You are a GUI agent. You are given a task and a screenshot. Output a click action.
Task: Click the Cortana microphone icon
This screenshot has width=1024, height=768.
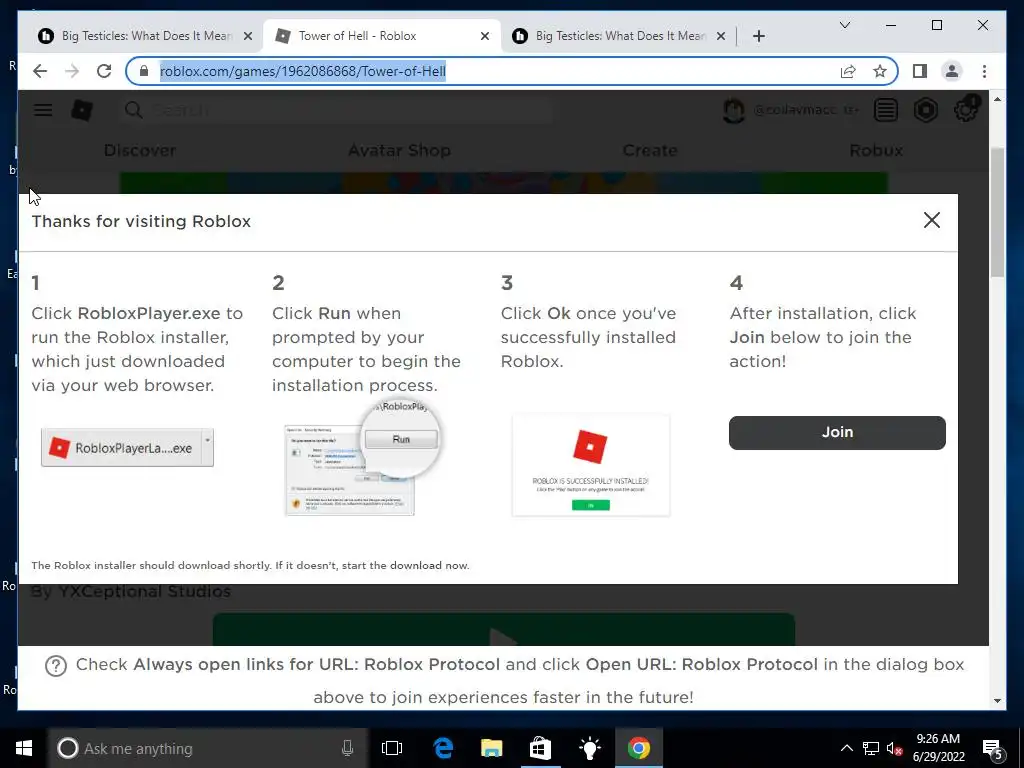click(x=347, y=748)
